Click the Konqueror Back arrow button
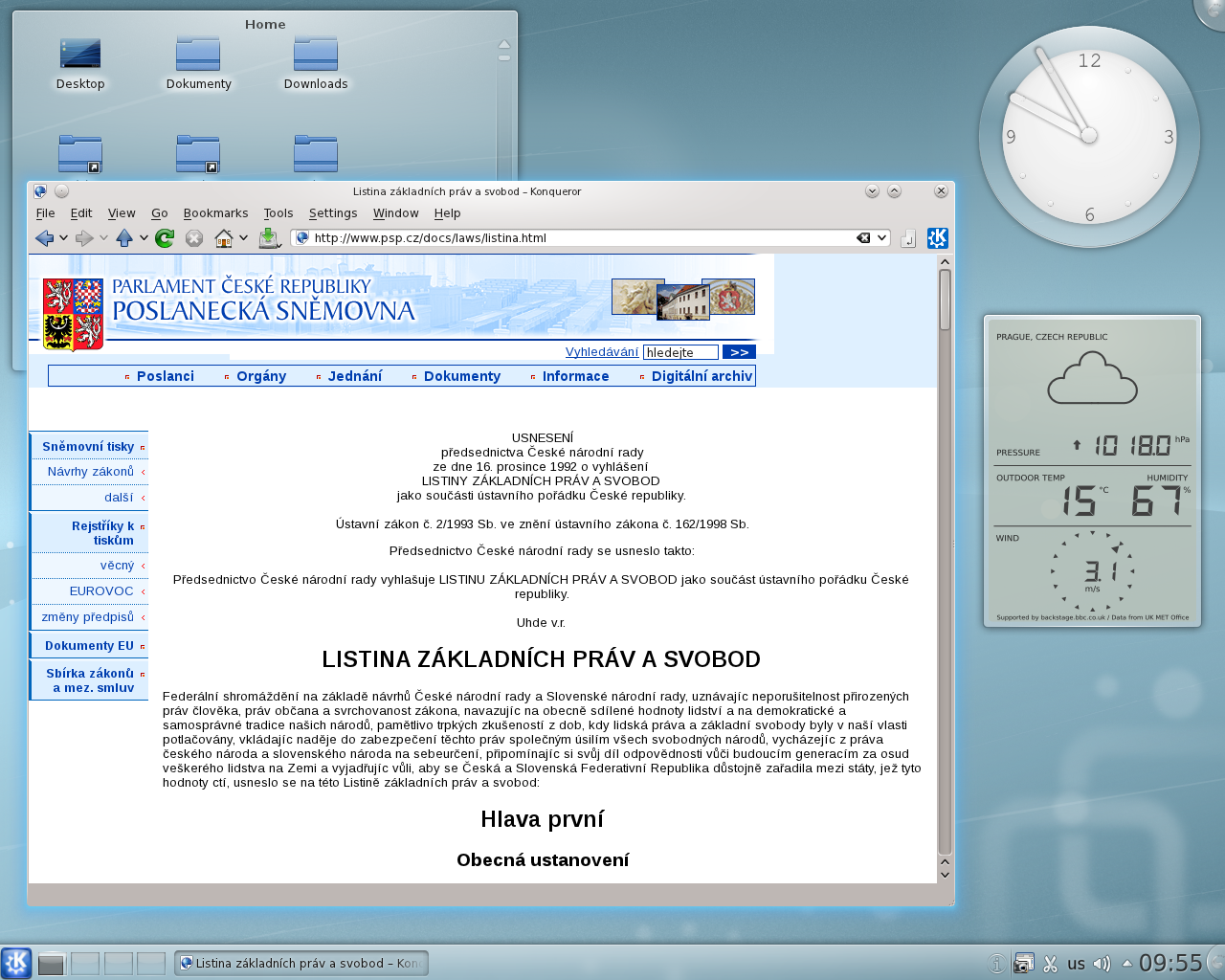This screenshot has width=1225, height=980. click(x=44, y=238)
